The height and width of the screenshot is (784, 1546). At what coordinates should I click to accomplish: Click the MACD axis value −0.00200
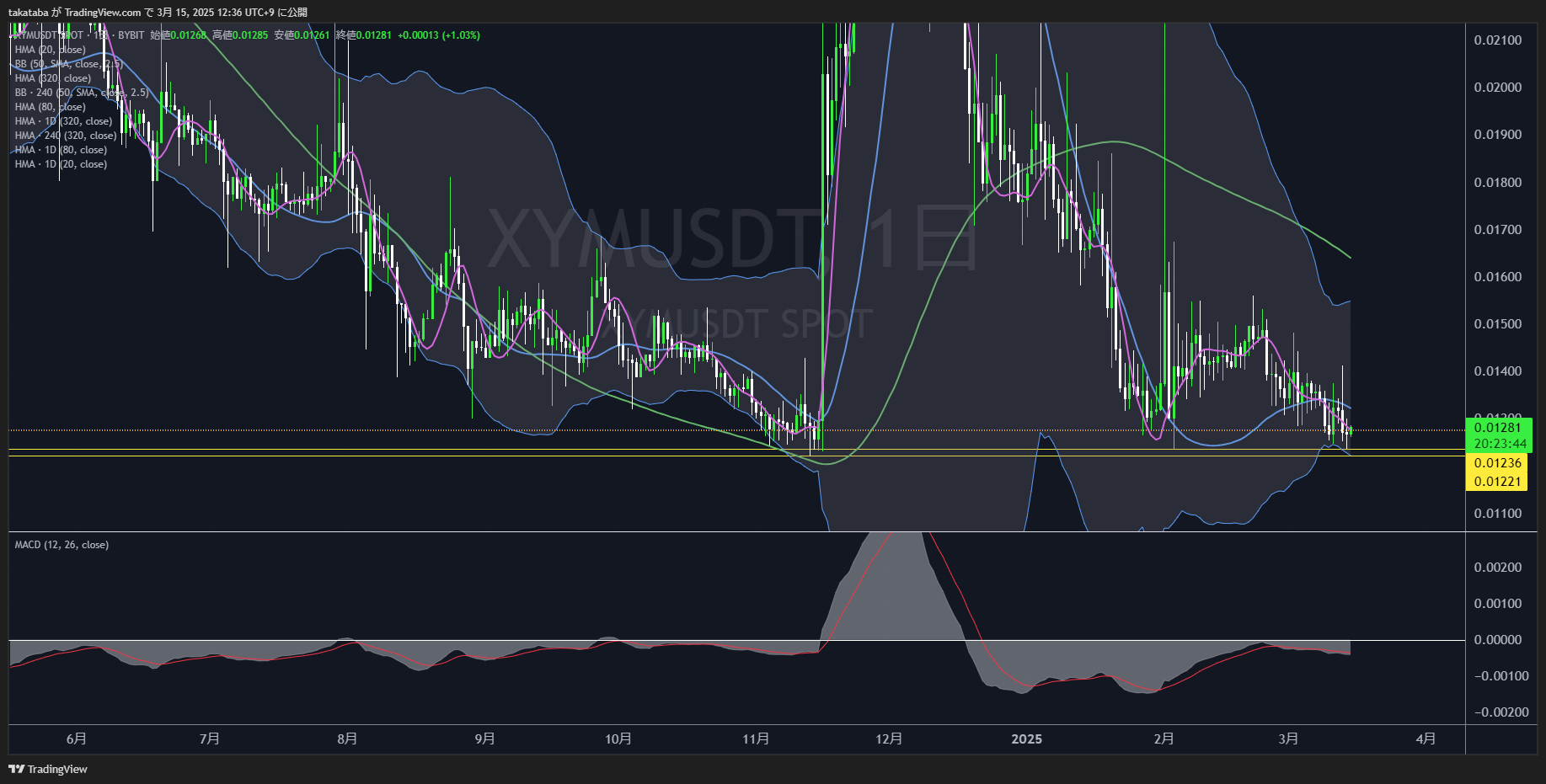(1501, 712)
